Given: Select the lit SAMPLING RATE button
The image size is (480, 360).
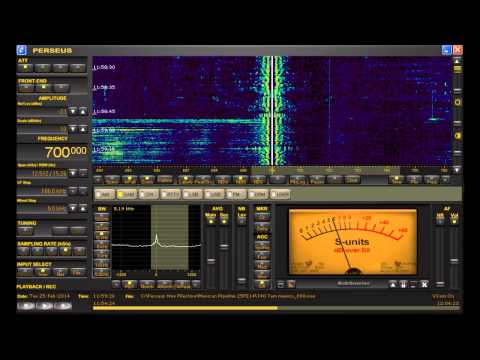Looking at the screenshot, I should [x=65, y=251].
